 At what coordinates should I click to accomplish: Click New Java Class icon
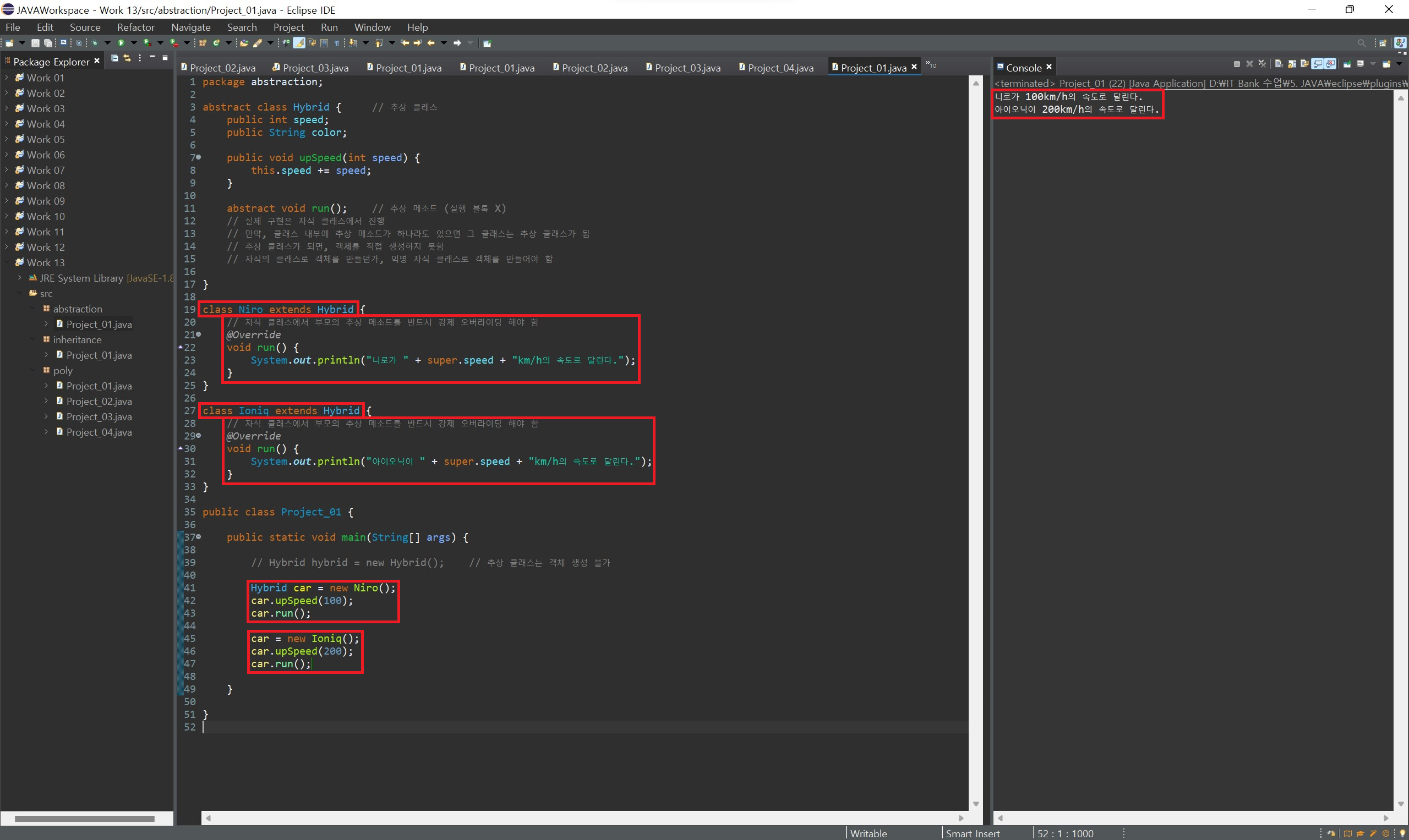pos(216,43)
